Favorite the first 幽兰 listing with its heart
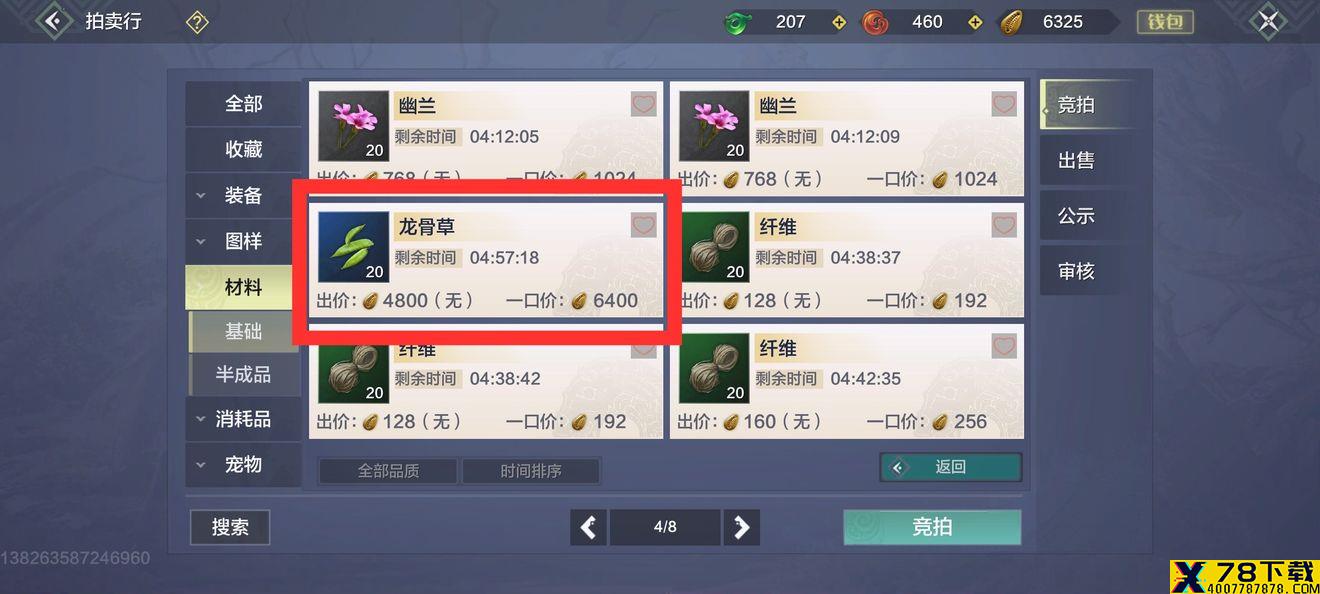Viewport: 1320px width, 594px height. 643,104
